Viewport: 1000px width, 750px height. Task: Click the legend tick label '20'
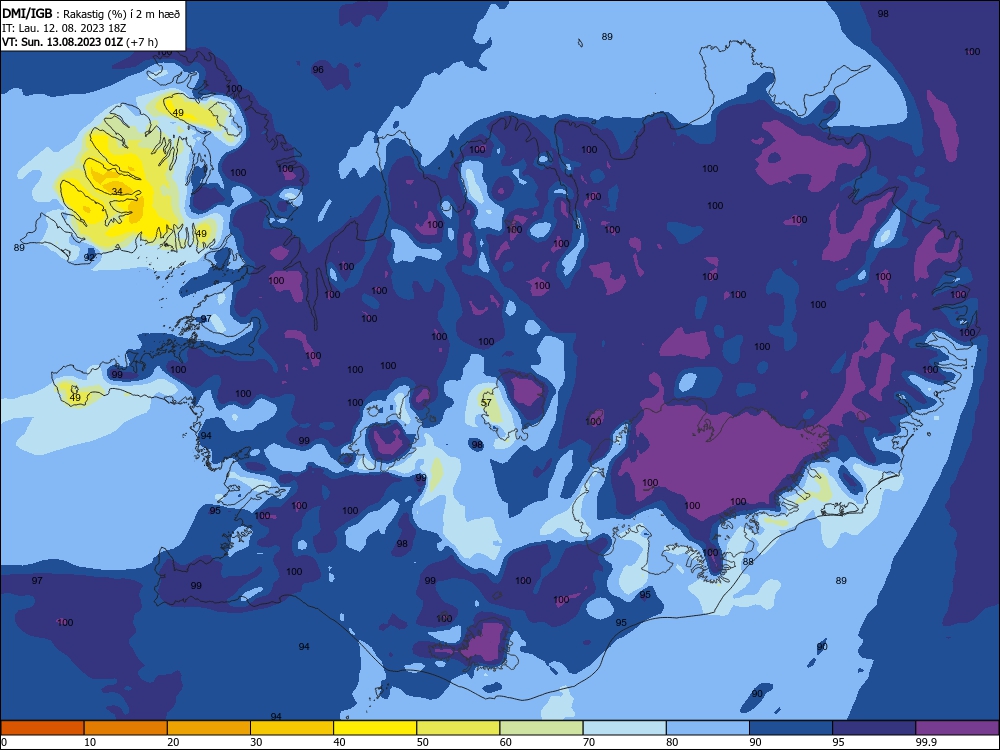click(173, 742)
